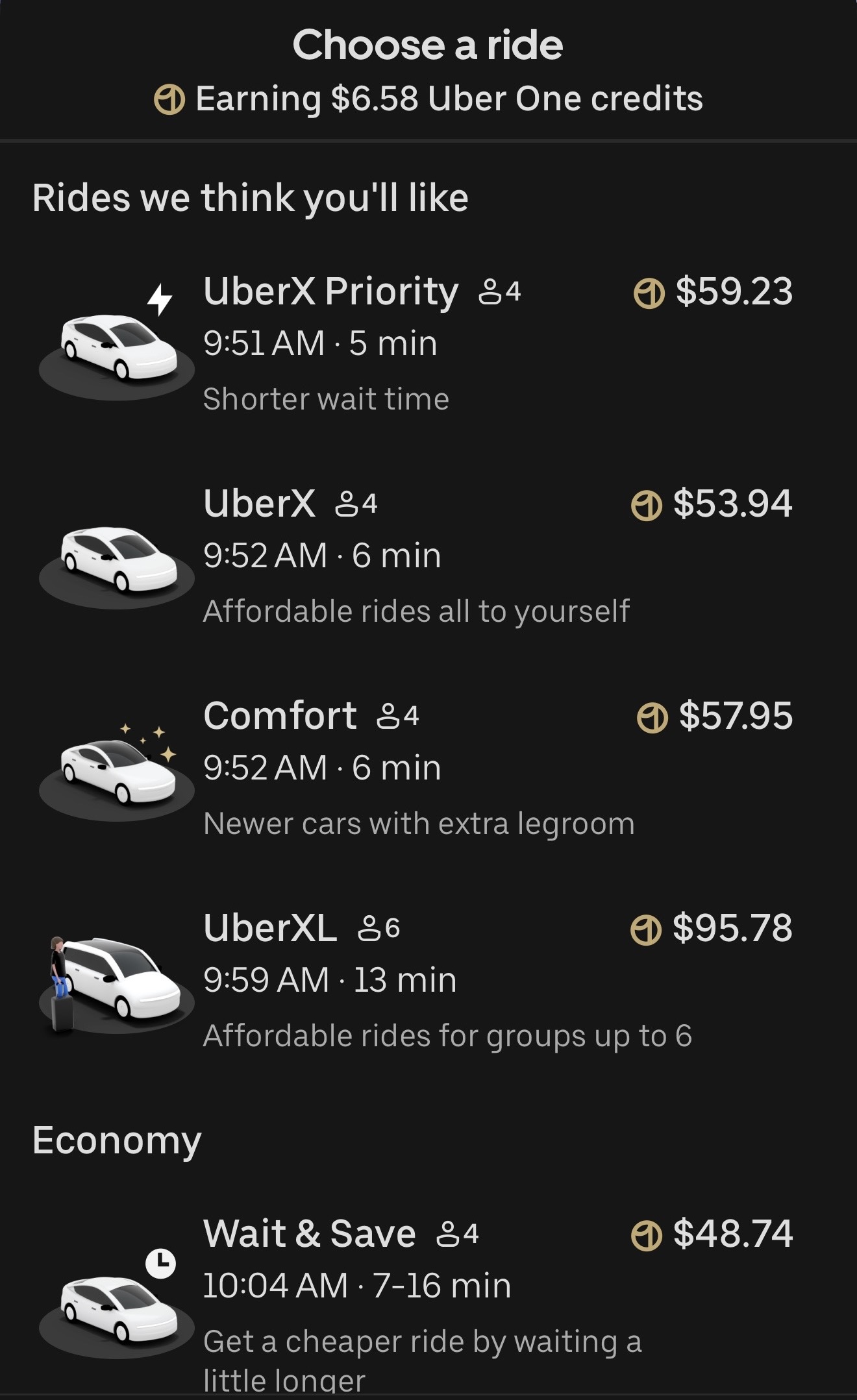This screenshot has width=857, height=1400.
Task: Tap the Choose a ride header title
Action: [428, 45]
